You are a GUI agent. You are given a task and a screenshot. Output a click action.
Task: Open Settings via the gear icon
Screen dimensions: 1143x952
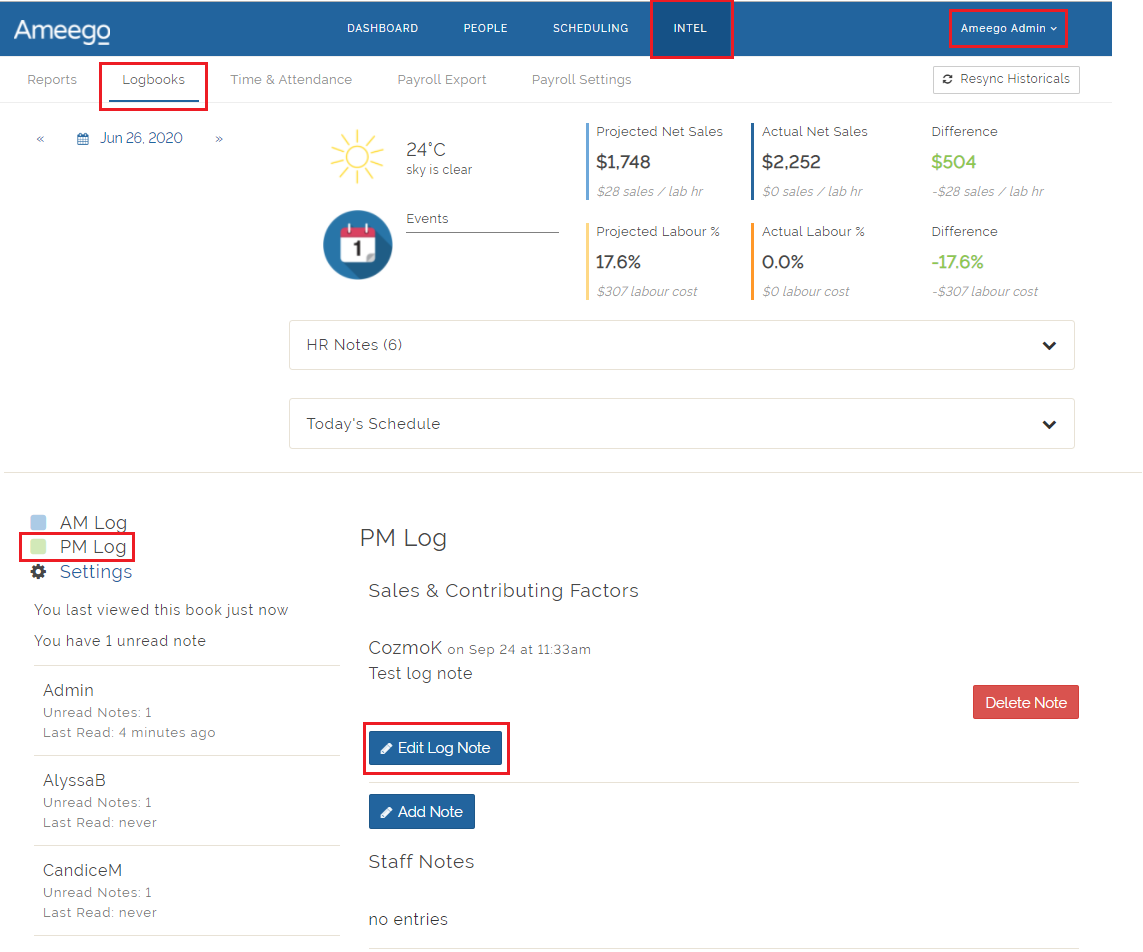click(x=39, y=572)
